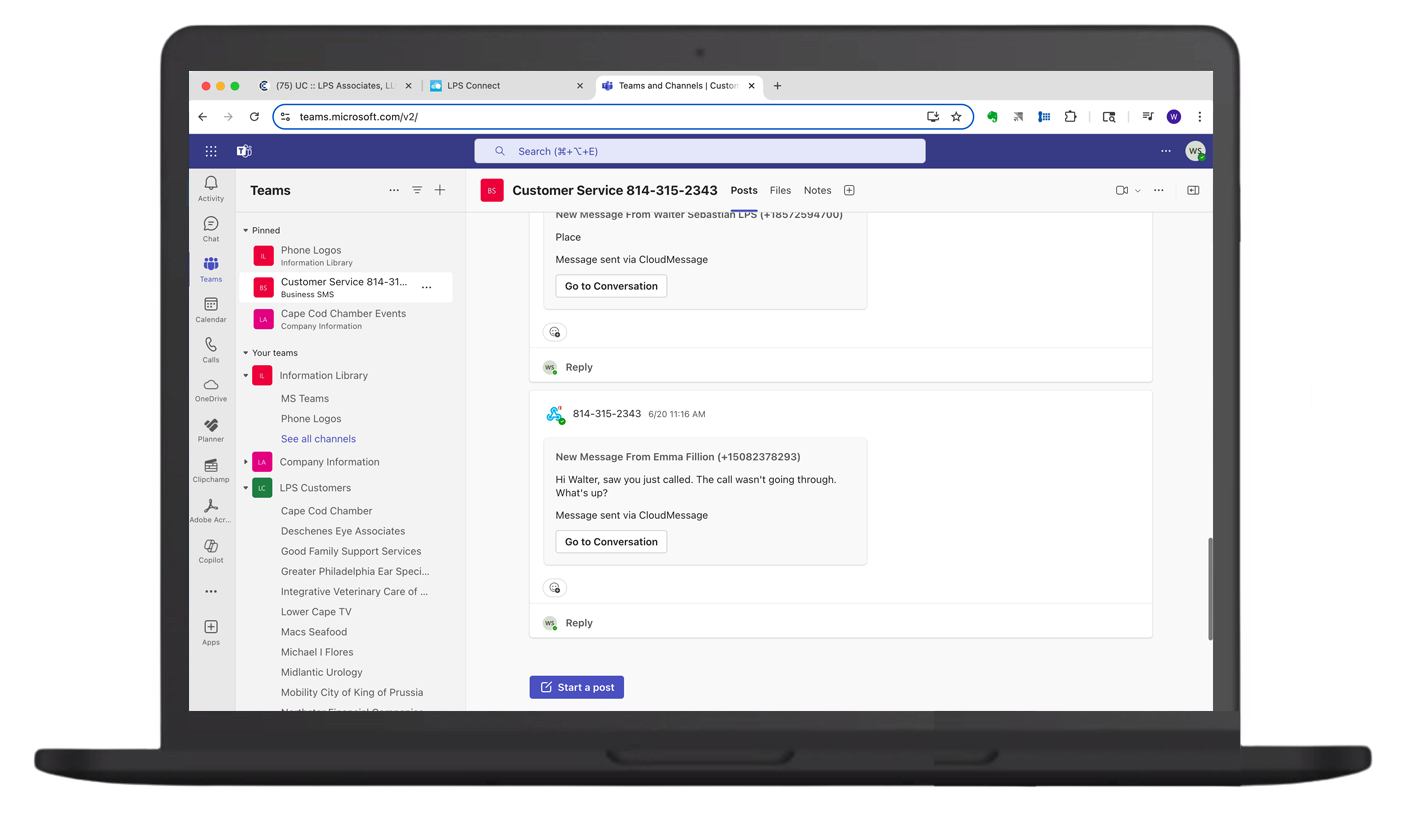Open settings and more ellipsis in header
The image size is (1406, 829).
tap(1166, 151)
